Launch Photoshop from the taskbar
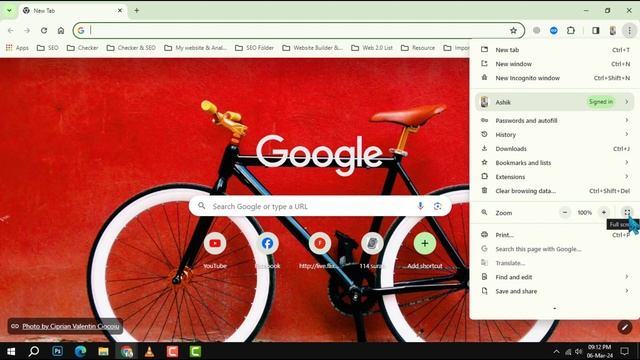The width and height of the screenshot is (640, 360). coord(58,351)
